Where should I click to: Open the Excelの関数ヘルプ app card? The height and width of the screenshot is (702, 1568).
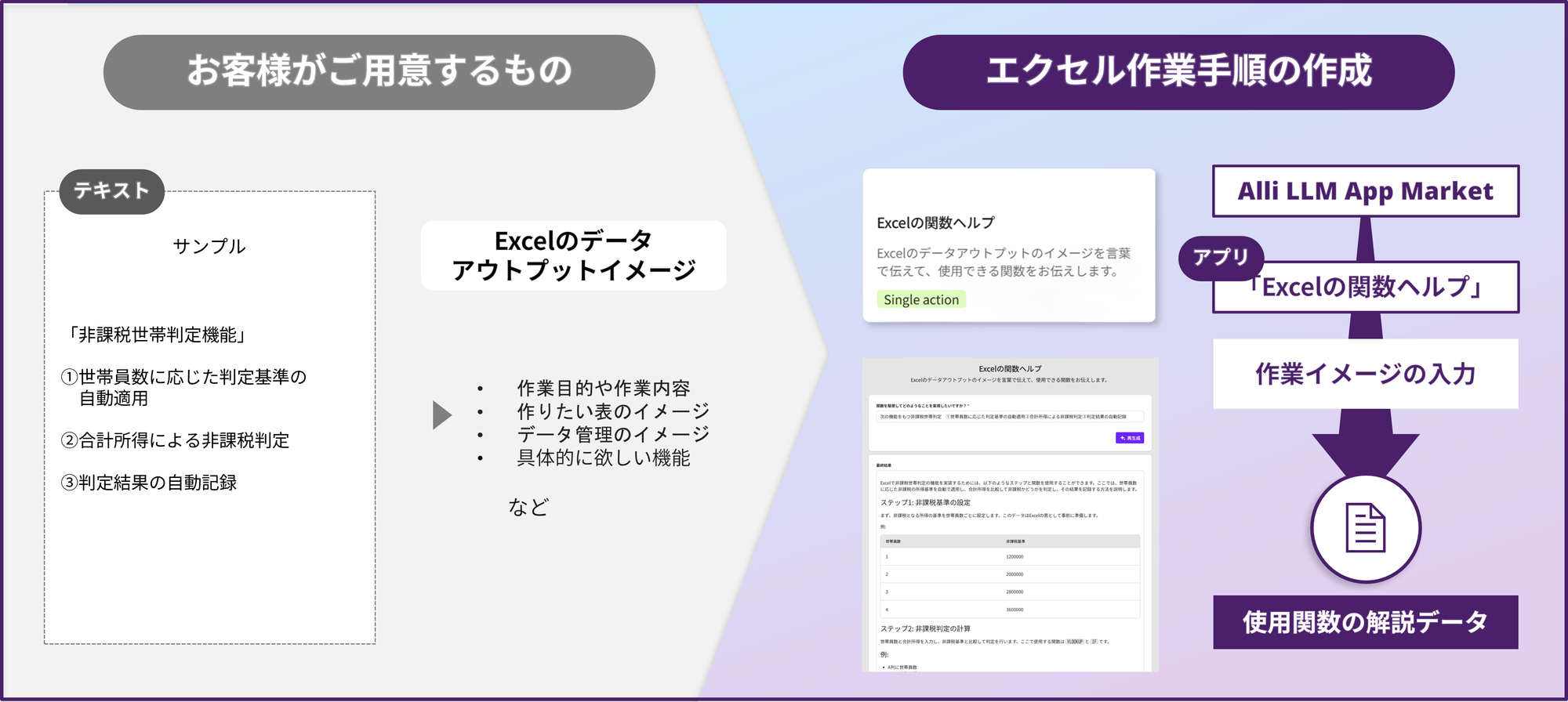[x=1009, y=245]
